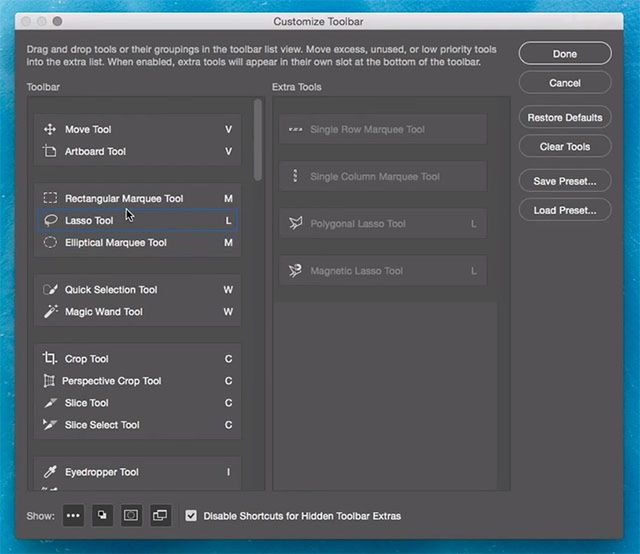Click the M shortcut of Rectangular Marquee Tool

tap(228, 198)
